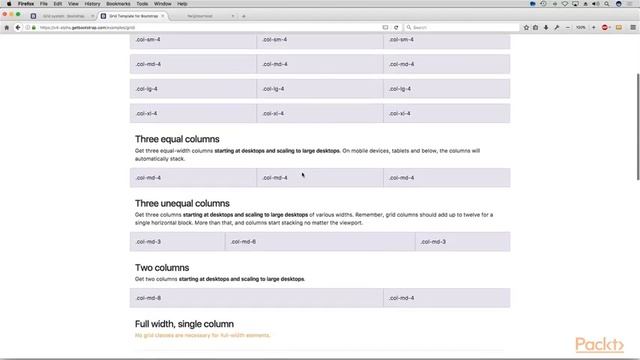The image size is (640, 360).
Task: Click the Firefox home button
Action: pyautogui.click(x=7, y=27)
